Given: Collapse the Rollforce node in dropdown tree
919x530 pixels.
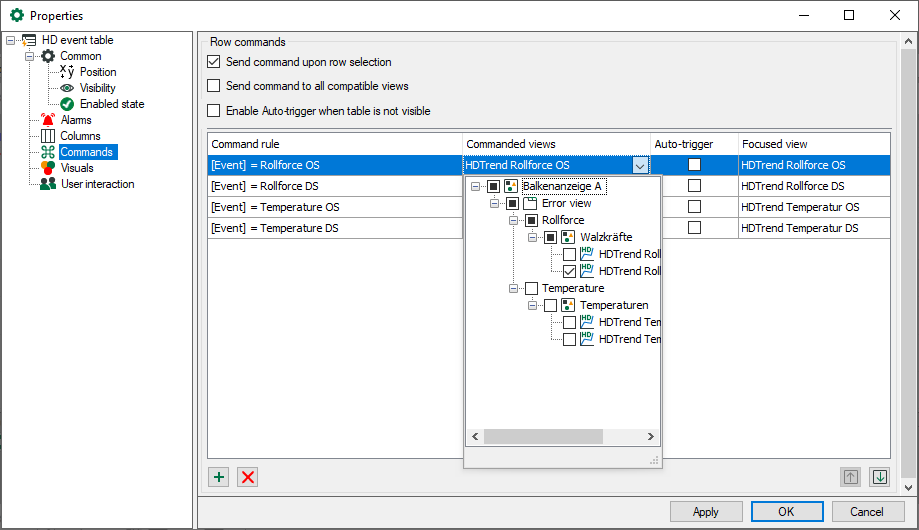Looking at the screenshot, I should click(x=513, y=220).
